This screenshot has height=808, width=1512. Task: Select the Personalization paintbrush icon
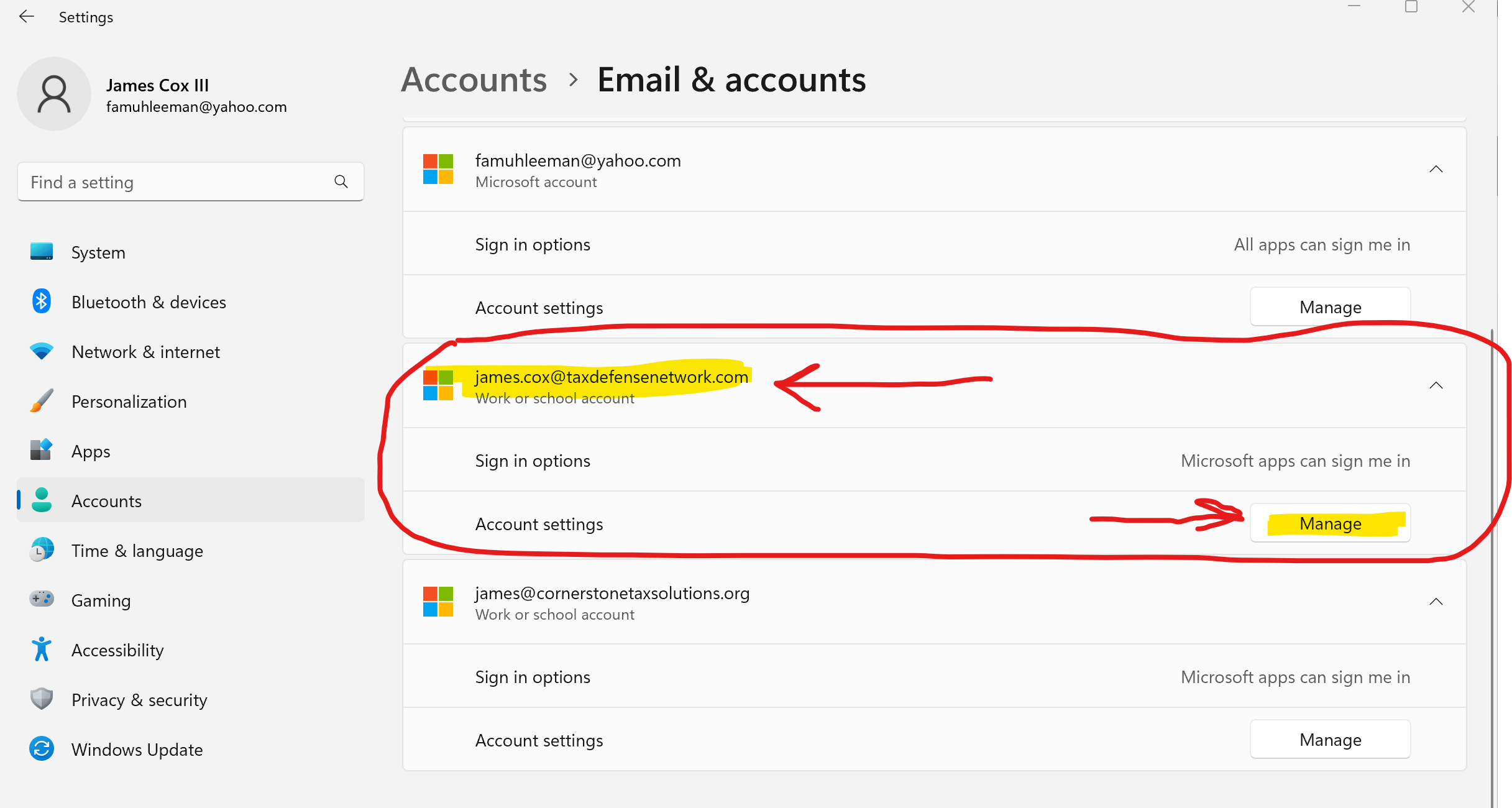click(42, 401)
